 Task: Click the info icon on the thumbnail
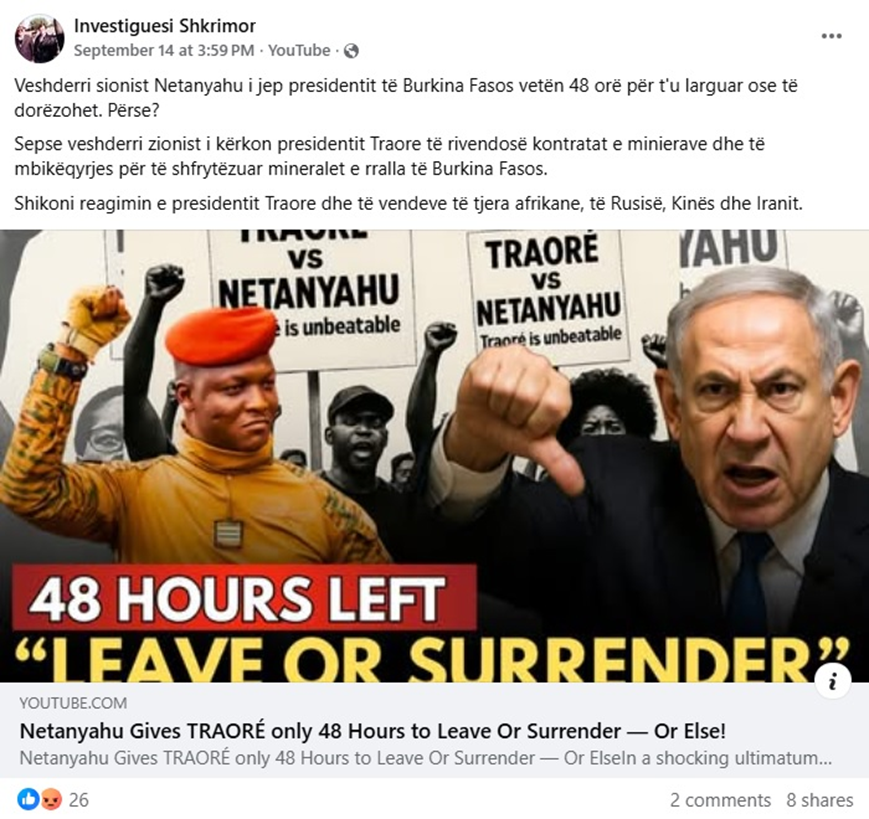tap(832, 681)
